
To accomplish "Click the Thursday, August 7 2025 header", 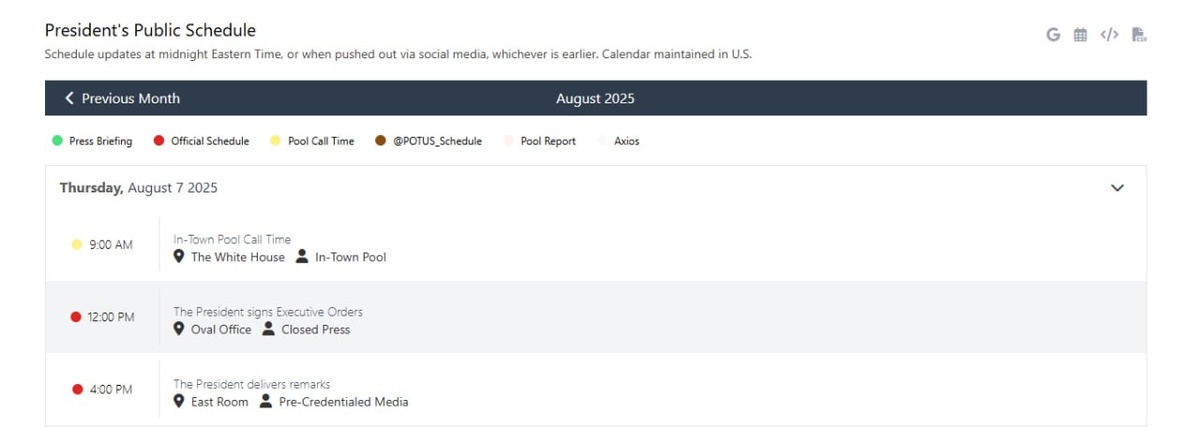I will 139,188.
